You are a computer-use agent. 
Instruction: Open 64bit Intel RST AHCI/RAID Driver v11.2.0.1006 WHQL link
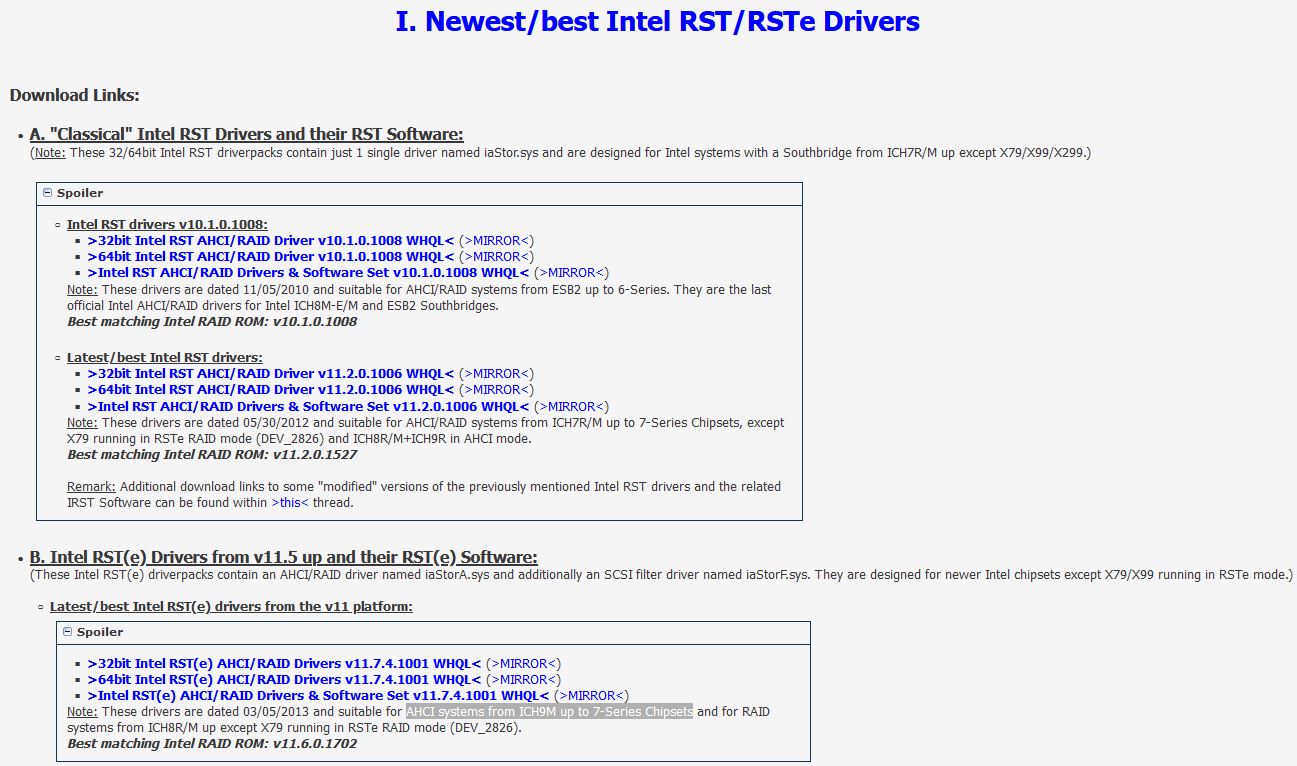click(271, 390)
